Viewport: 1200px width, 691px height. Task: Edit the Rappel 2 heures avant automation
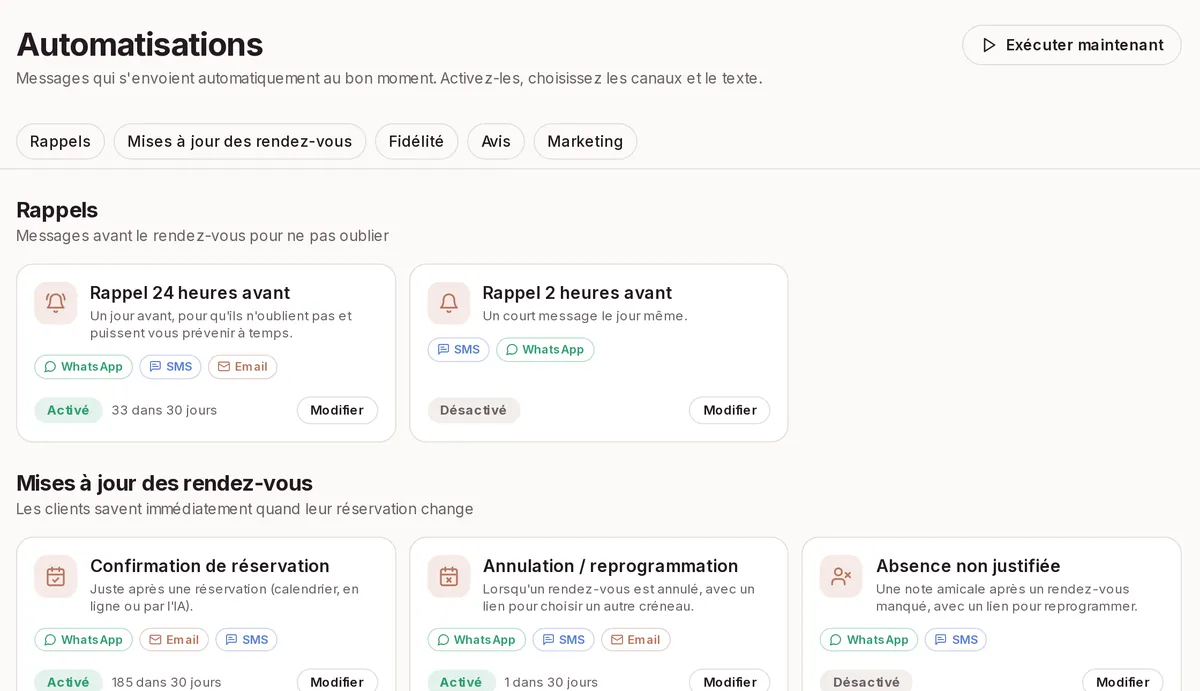tap(730, 410)
